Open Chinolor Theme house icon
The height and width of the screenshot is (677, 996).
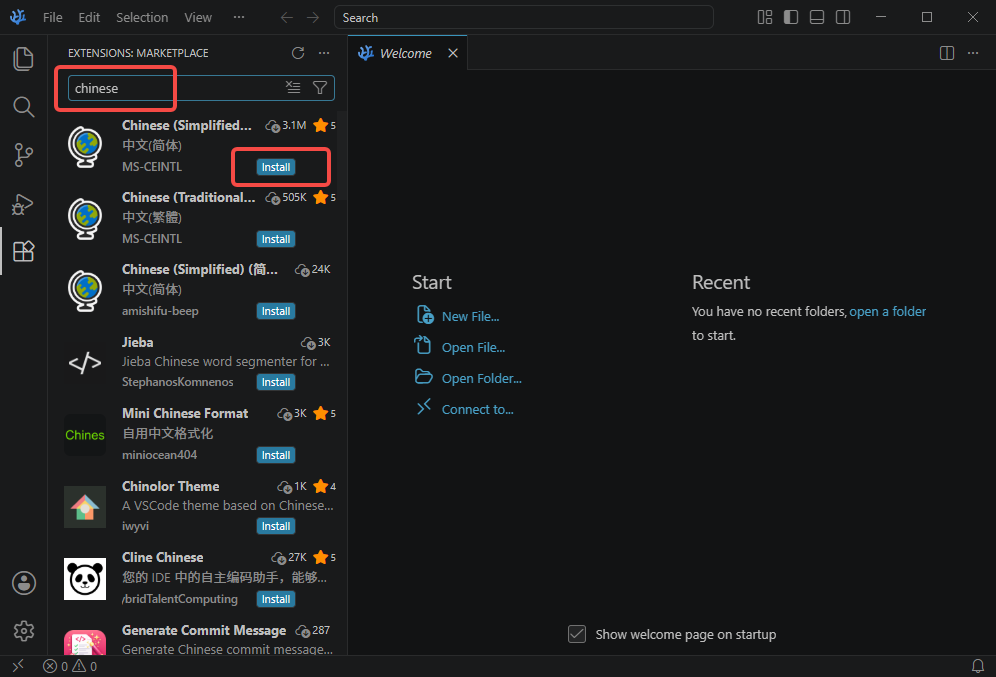[85, 507]
